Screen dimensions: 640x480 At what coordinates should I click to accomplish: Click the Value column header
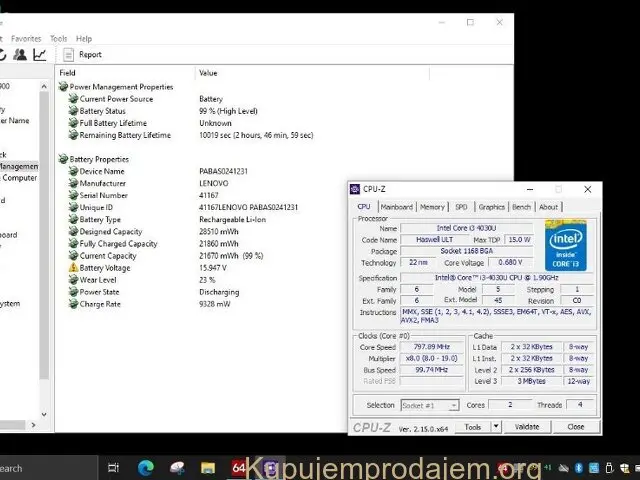[x=208, y=73]
